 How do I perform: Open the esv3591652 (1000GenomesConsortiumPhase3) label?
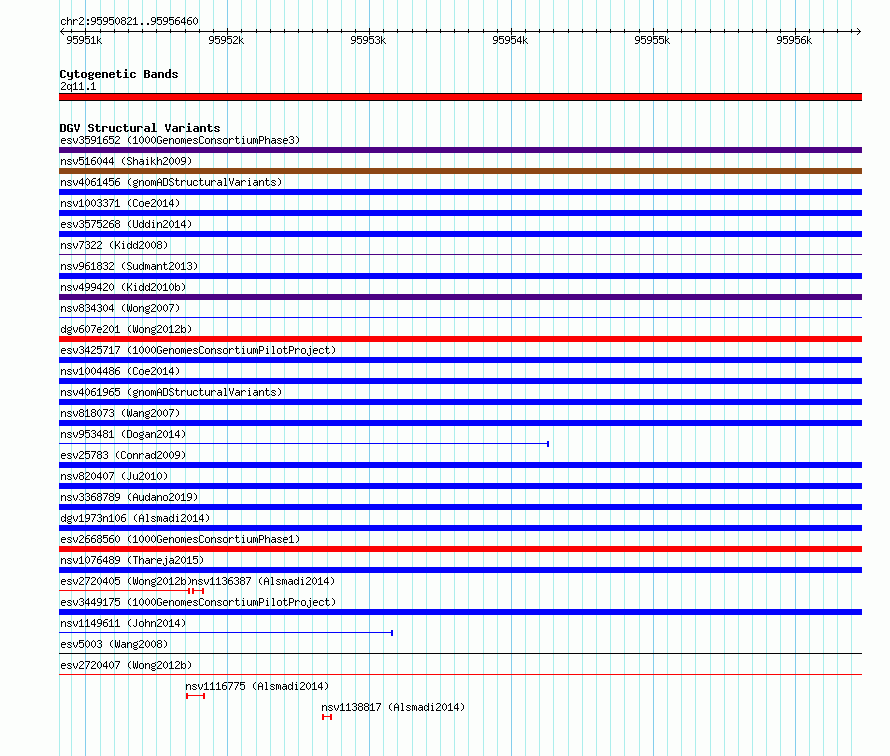[180, 140]
